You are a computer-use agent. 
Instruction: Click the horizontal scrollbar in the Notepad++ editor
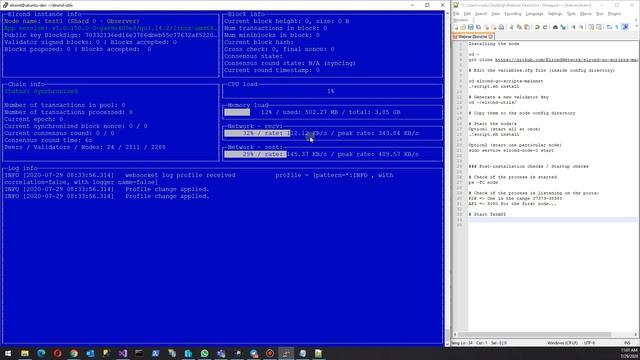[535, 334]
